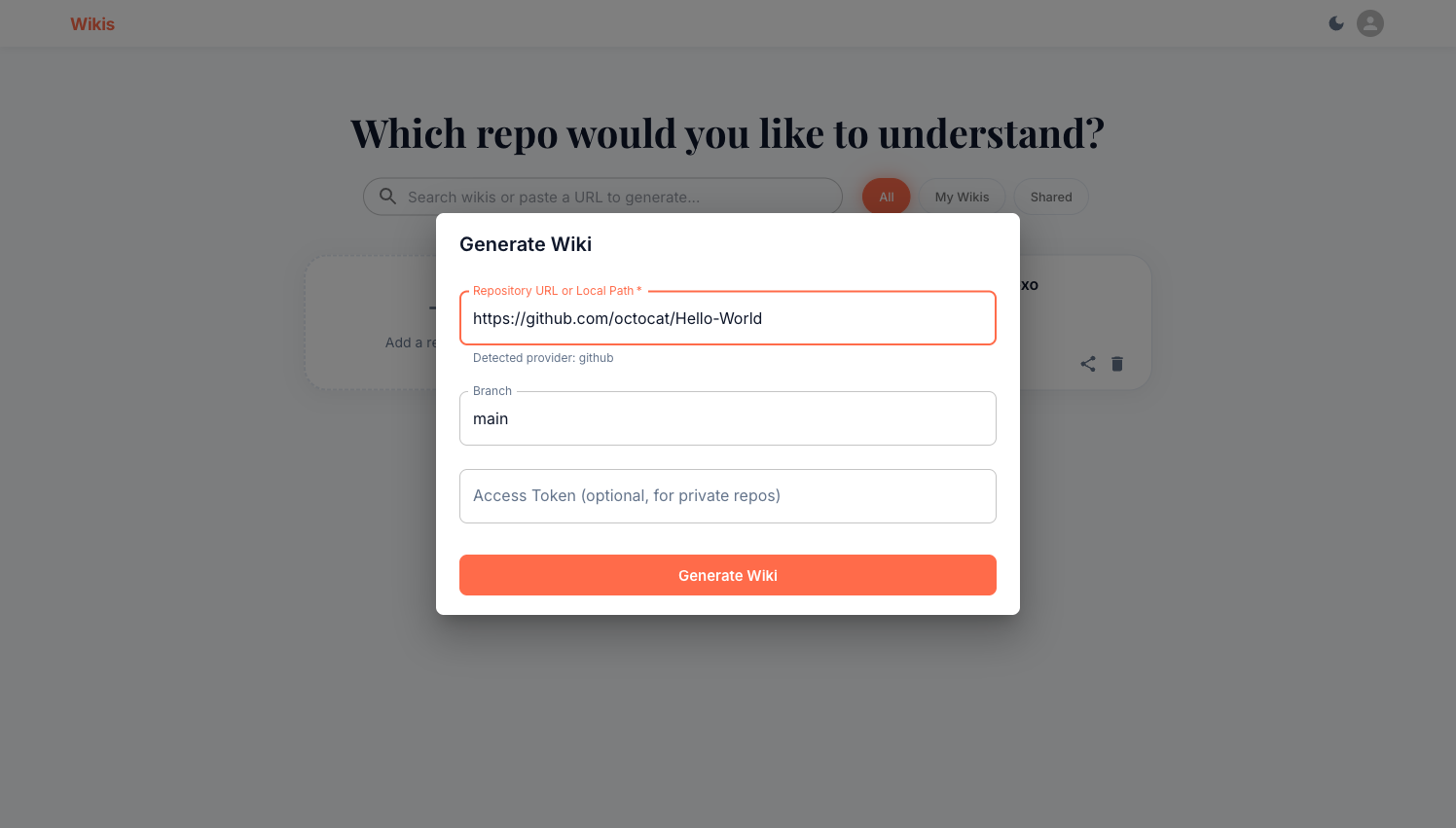Share the xo wiki using its share icon
Screen dimensions: 1456x828
(1087, 363)
